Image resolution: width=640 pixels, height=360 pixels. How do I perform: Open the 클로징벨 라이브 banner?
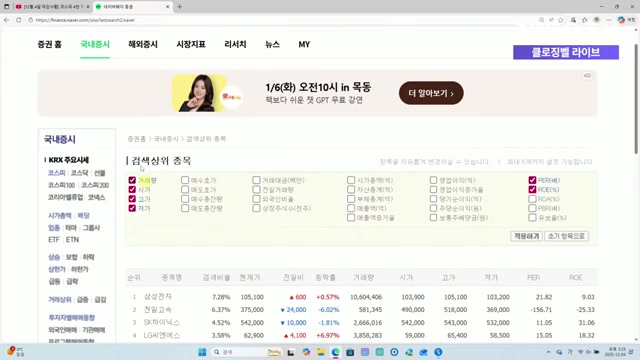pyautogui.click(x=566, y=52)
